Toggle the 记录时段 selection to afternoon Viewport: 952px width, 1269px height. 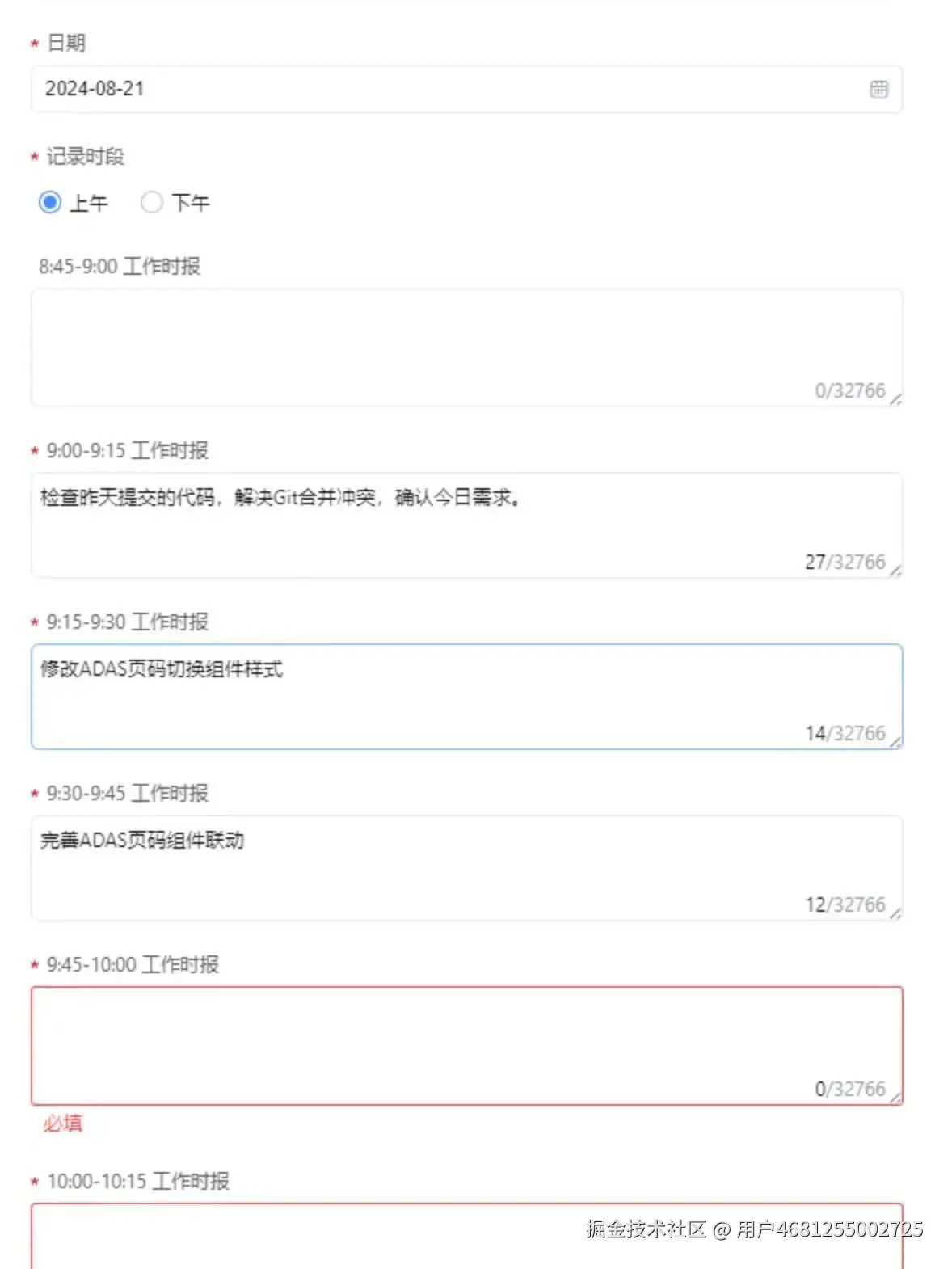(x=153, y=202)
